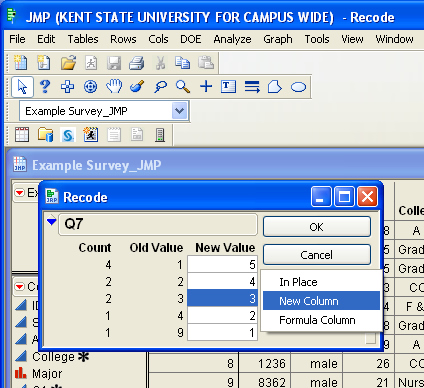This screenshot has height=388, width=424.
Task: Select the Line drawing tool
Action: coord(252,87)
